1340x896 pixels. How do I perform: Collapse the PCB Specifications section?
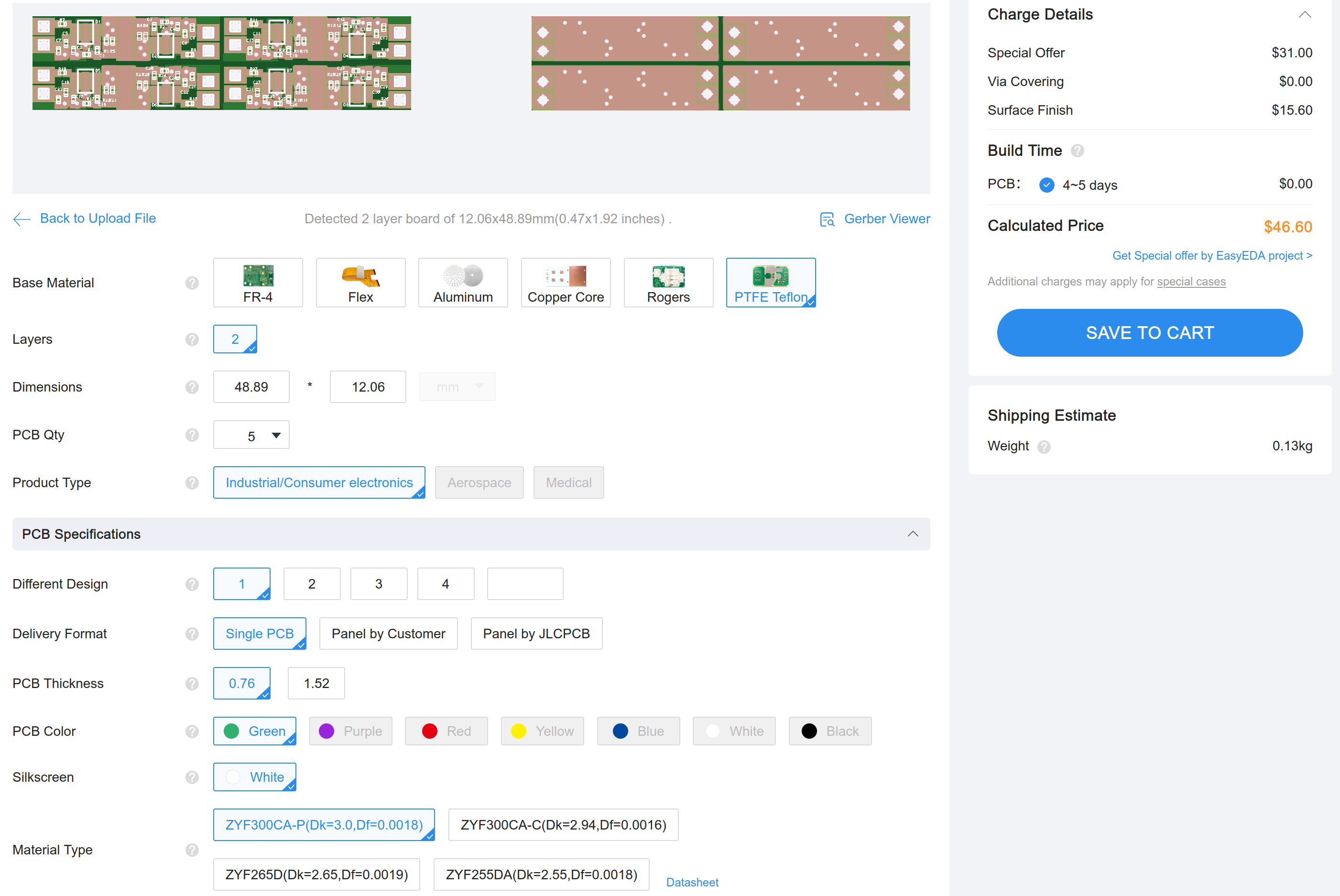point(913,534)
